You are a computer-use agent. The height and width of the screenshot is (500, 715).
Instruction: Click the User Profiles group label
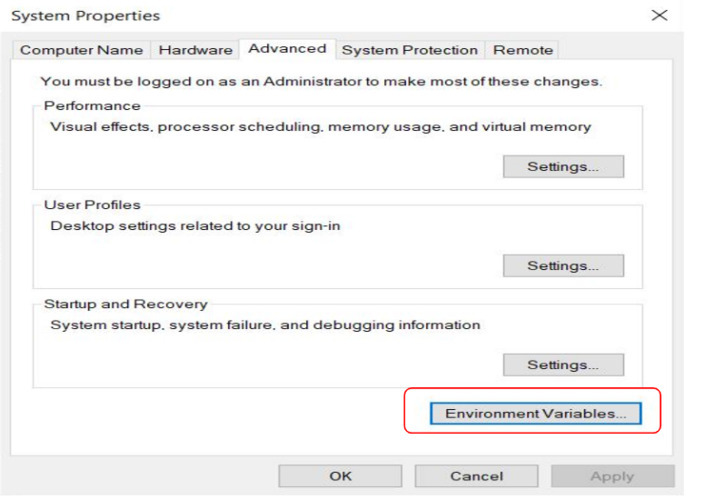[92, 205]
